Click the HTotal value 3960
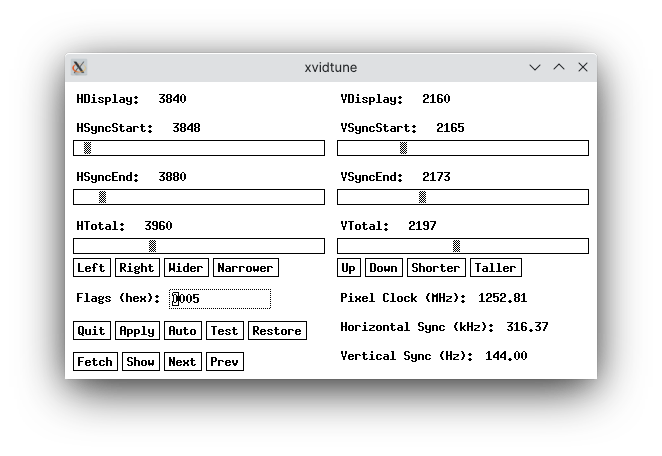 (158, 226)
